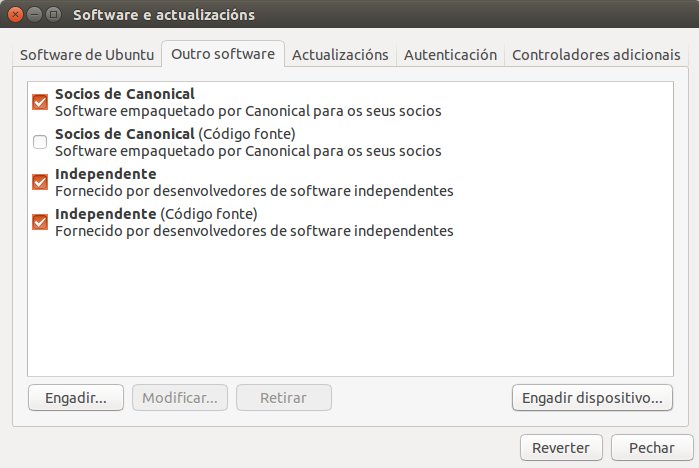The image size is (699, 468).
Task: Click the Engadir... button
Action: click(76, 398)
